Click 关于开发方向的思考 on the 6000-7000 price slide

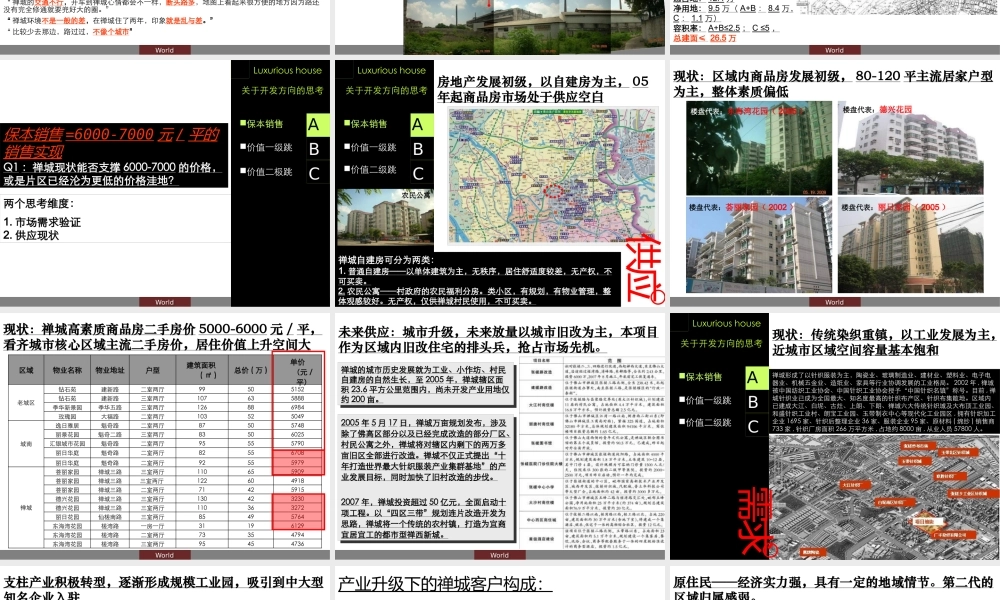pyautogui.click(x=282, y=91)
